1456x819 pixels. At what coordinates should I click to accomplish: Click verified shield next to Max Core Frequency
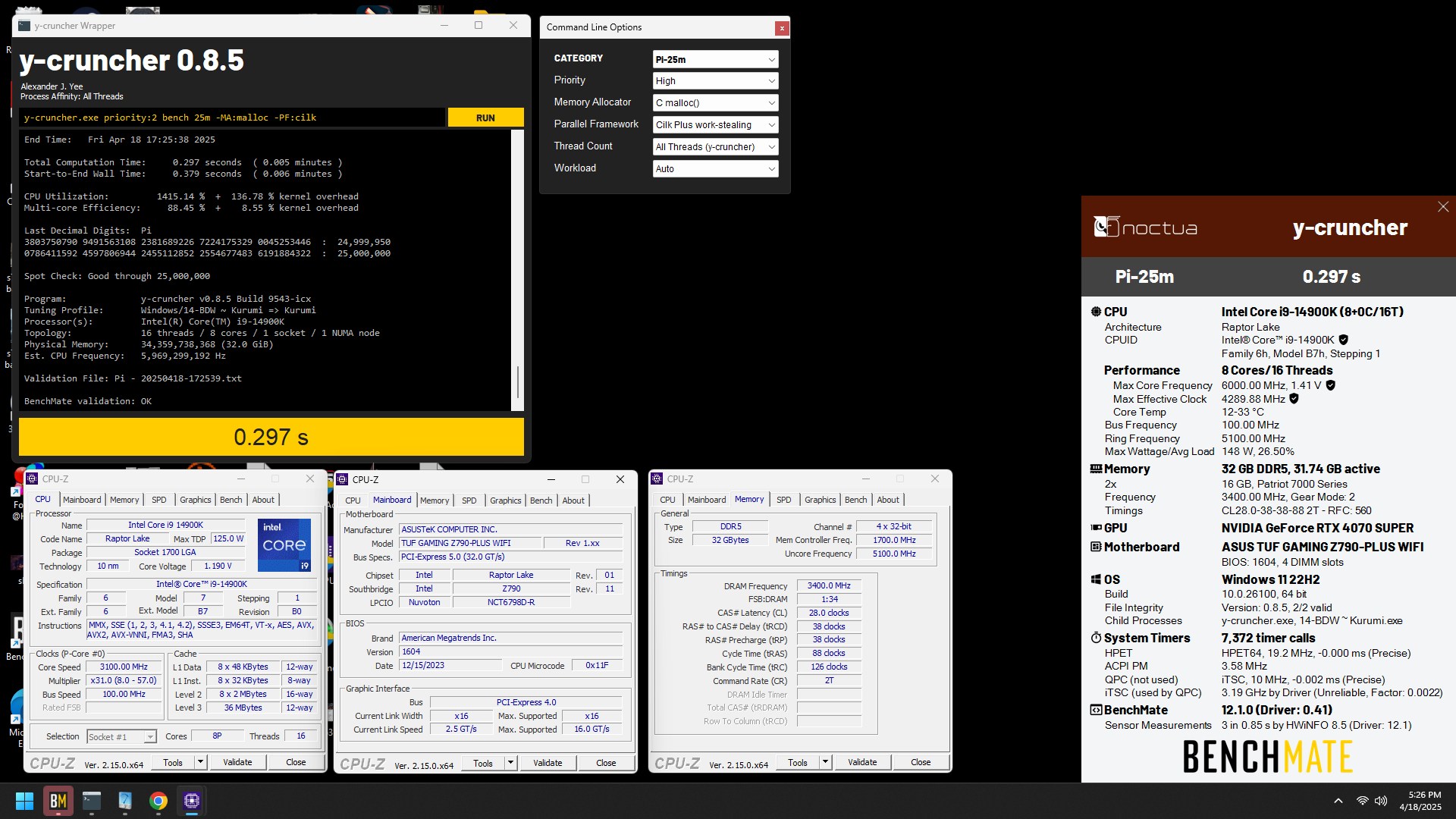pos(1331,385)
